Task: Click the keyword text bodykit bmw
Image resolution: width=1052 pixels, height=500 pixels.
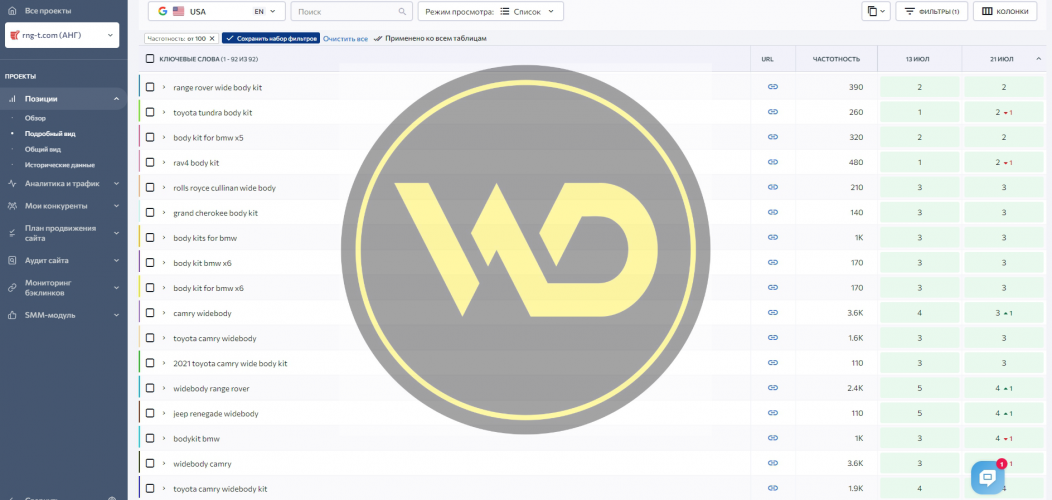Action: pos(197,438)
